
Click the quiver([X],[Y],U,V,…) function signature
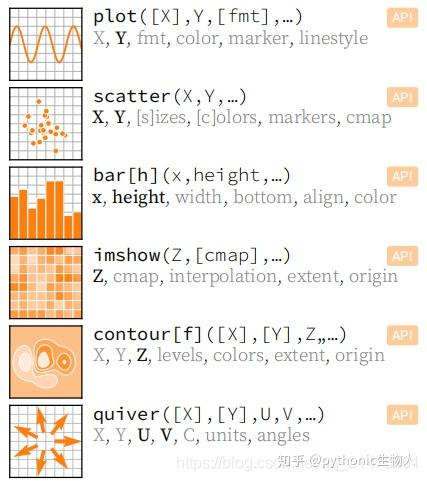click(209, 414)
